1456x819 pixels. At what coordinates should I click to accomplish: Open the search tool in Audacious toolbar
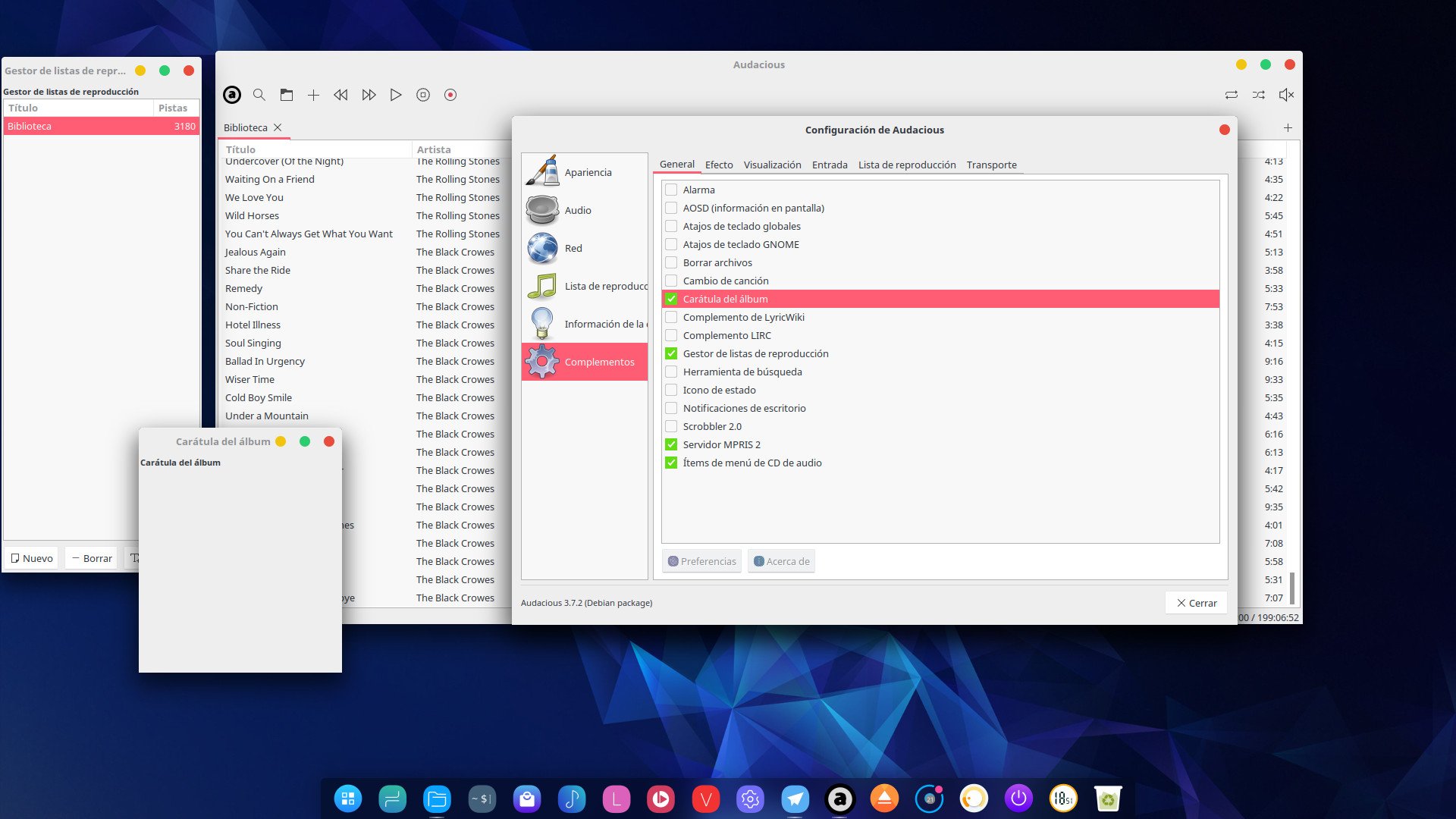click(x=259, y=95)
